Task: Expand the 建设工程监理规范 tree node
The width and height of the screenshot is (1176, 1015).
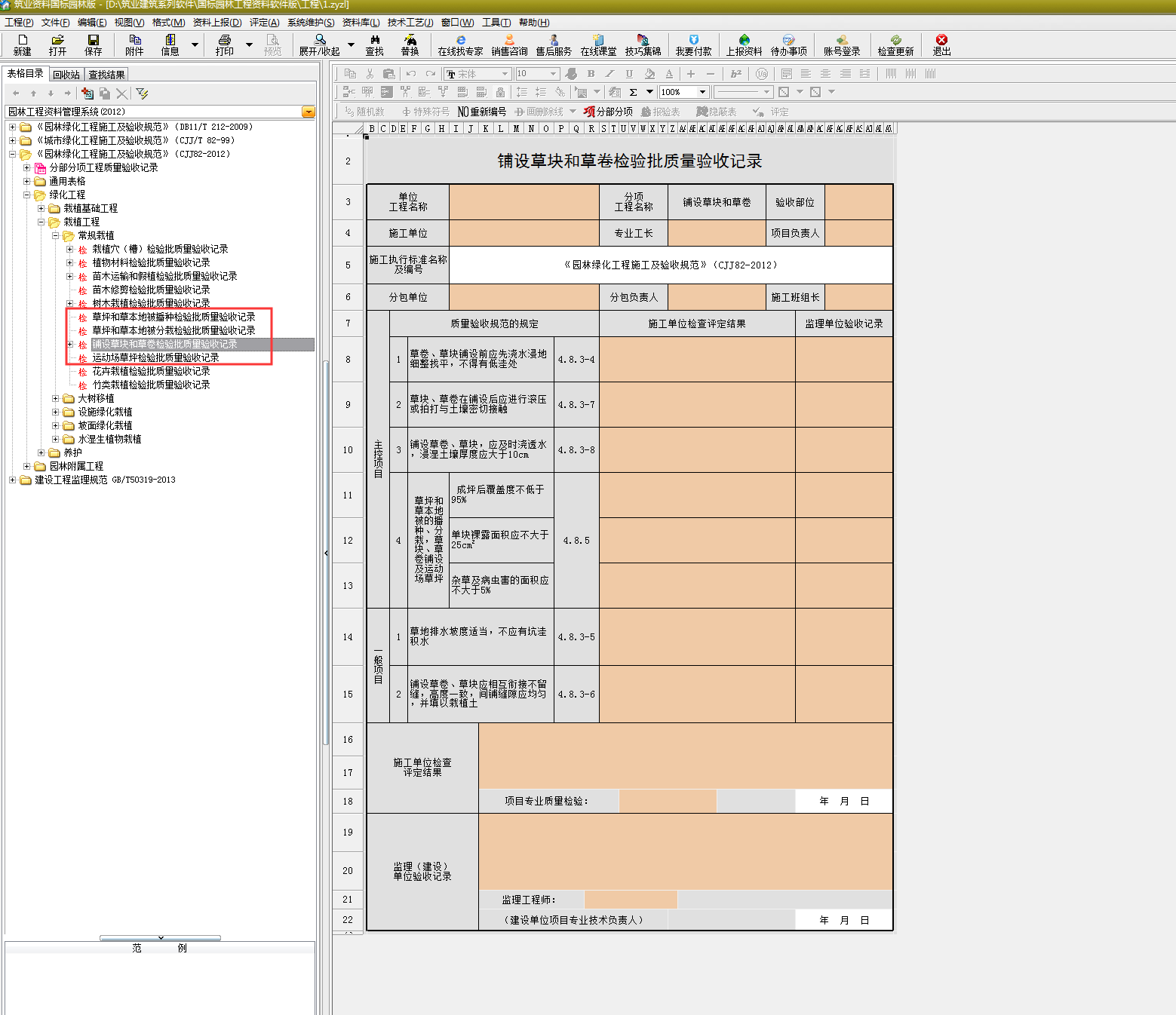Action: tap(12, 480)
